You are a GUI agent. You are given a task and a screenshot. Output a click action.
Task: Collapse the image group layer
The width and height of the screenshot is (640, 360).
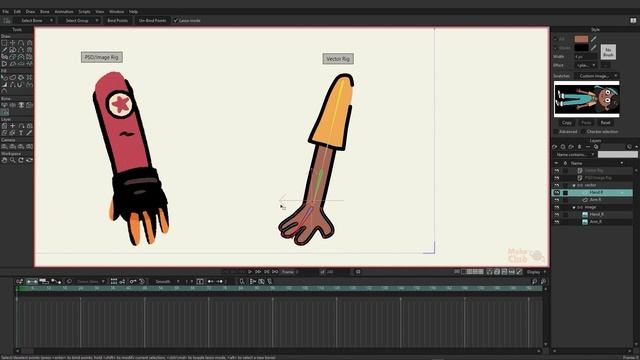coord(573,207)
